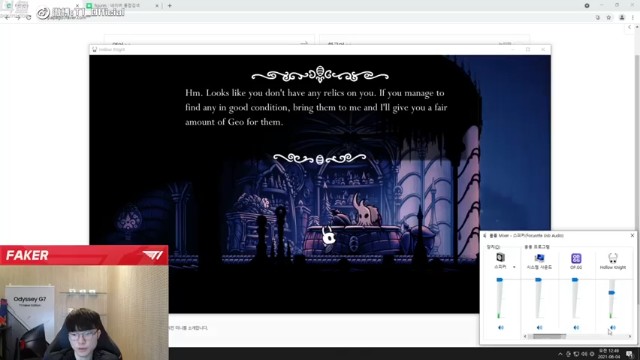Click the Volume Mixer scroll left arrow
640x360 pixels.
(525, 336)
